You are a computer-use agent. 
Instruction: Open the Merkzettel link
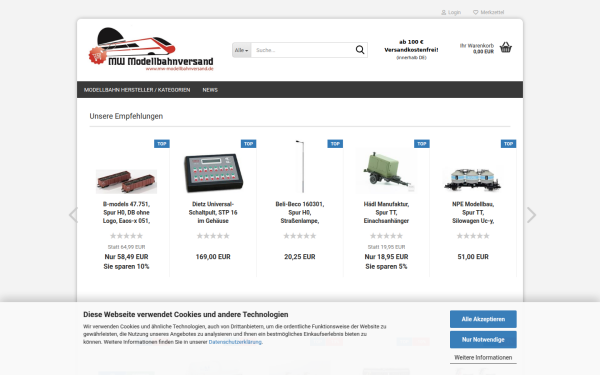[492, 13]
